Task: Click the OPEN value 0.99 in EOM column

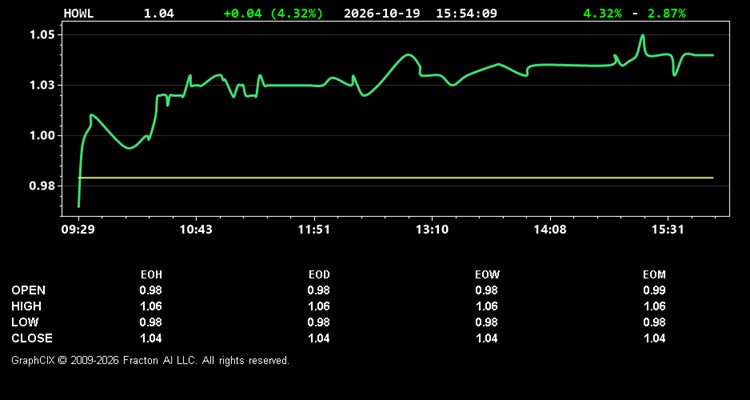Action: 654,290
